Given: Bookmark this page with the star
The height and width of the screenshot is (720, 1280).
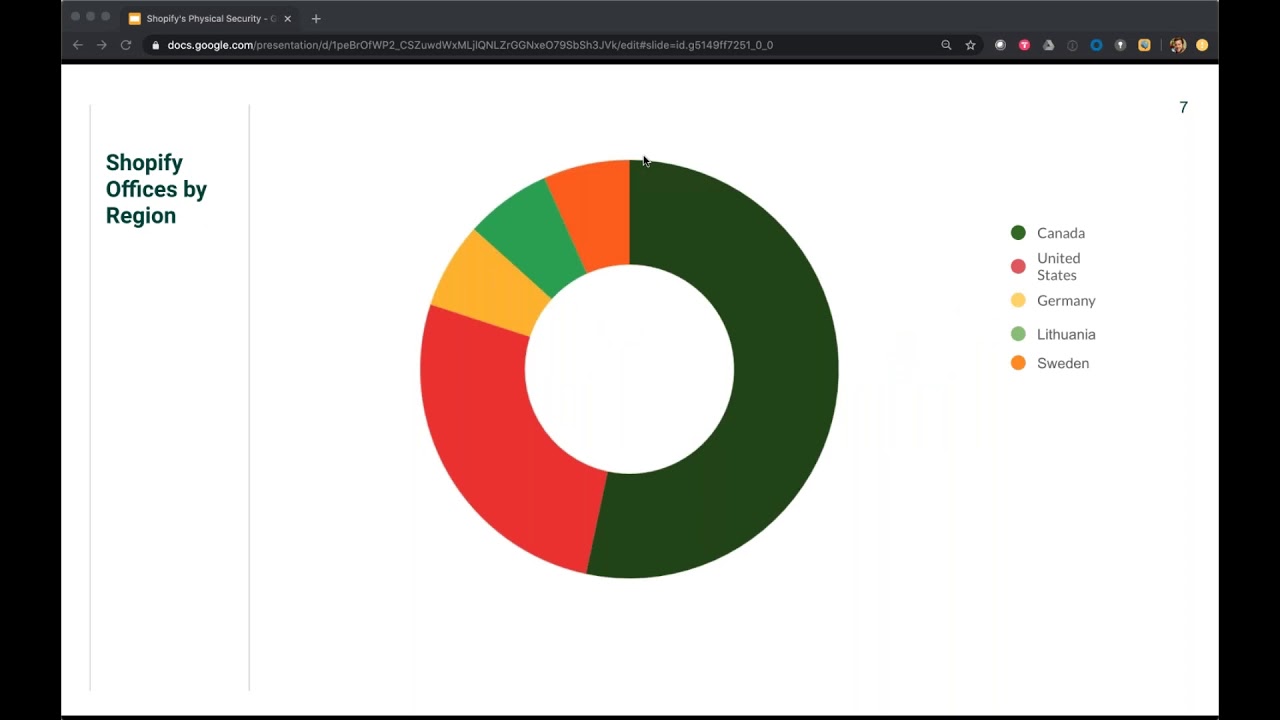Looking at the screenshot, I should pyautogui.click(x=970, y=45).
